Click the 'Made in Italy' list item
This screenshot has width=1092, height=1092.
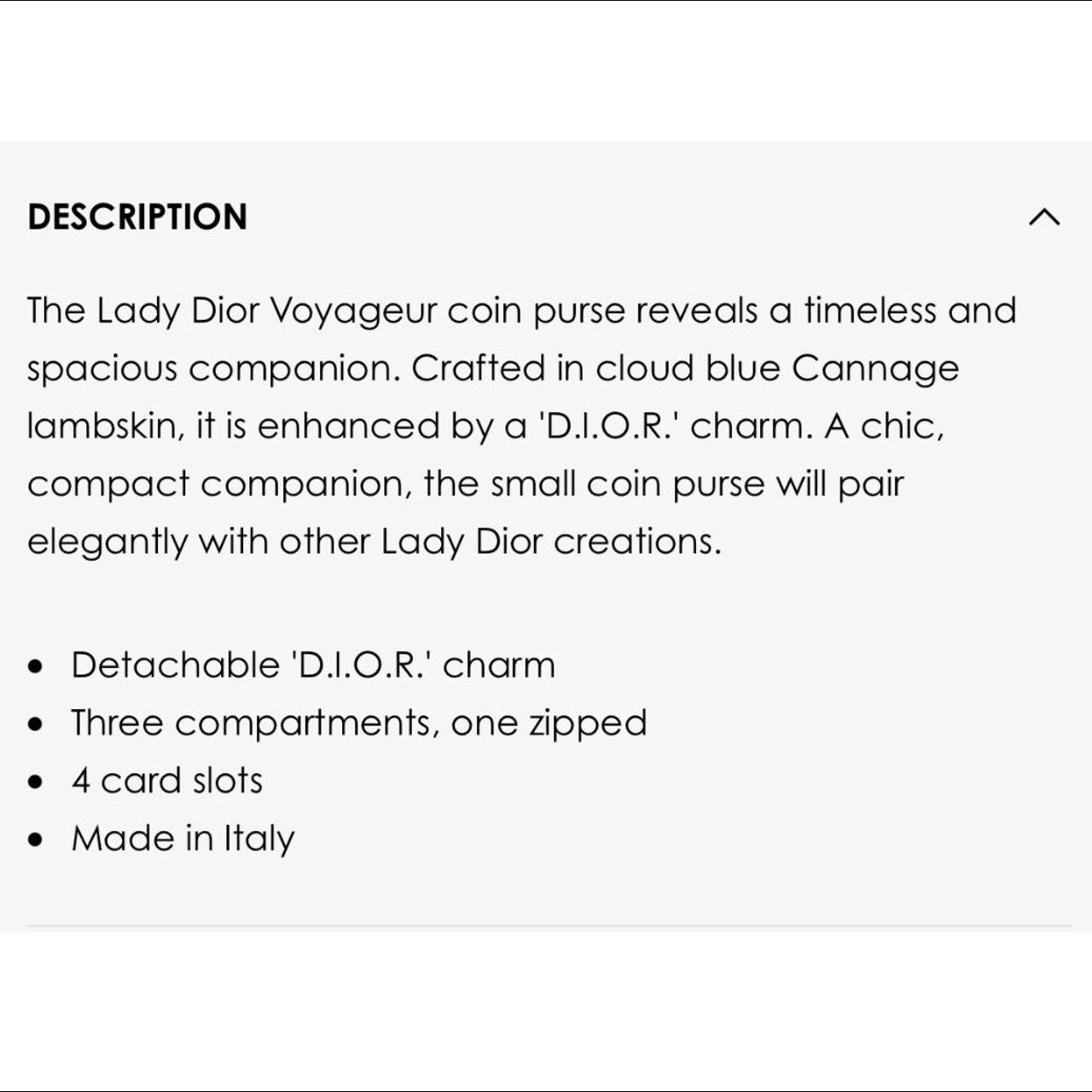click(x=183, y=839)
